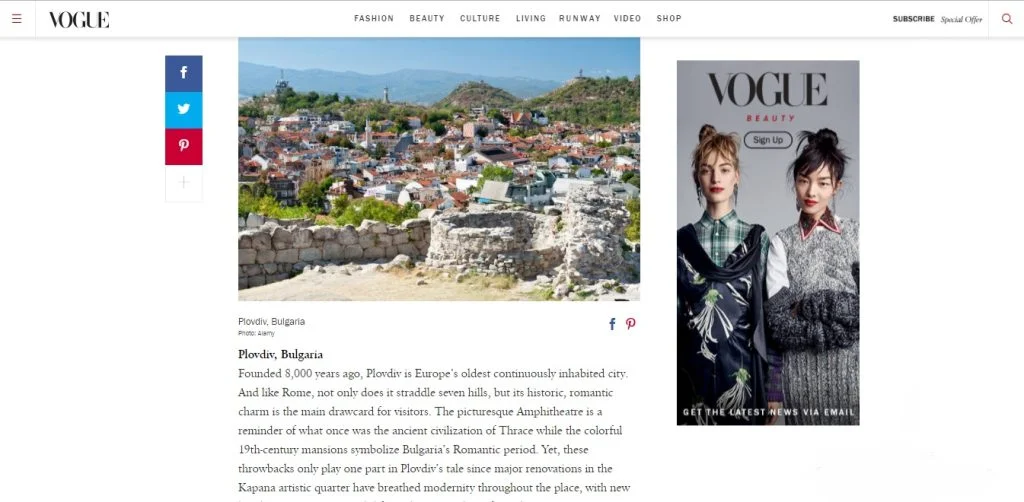Open the Runway section
1024x502 pixels.
tap(579, 18)
